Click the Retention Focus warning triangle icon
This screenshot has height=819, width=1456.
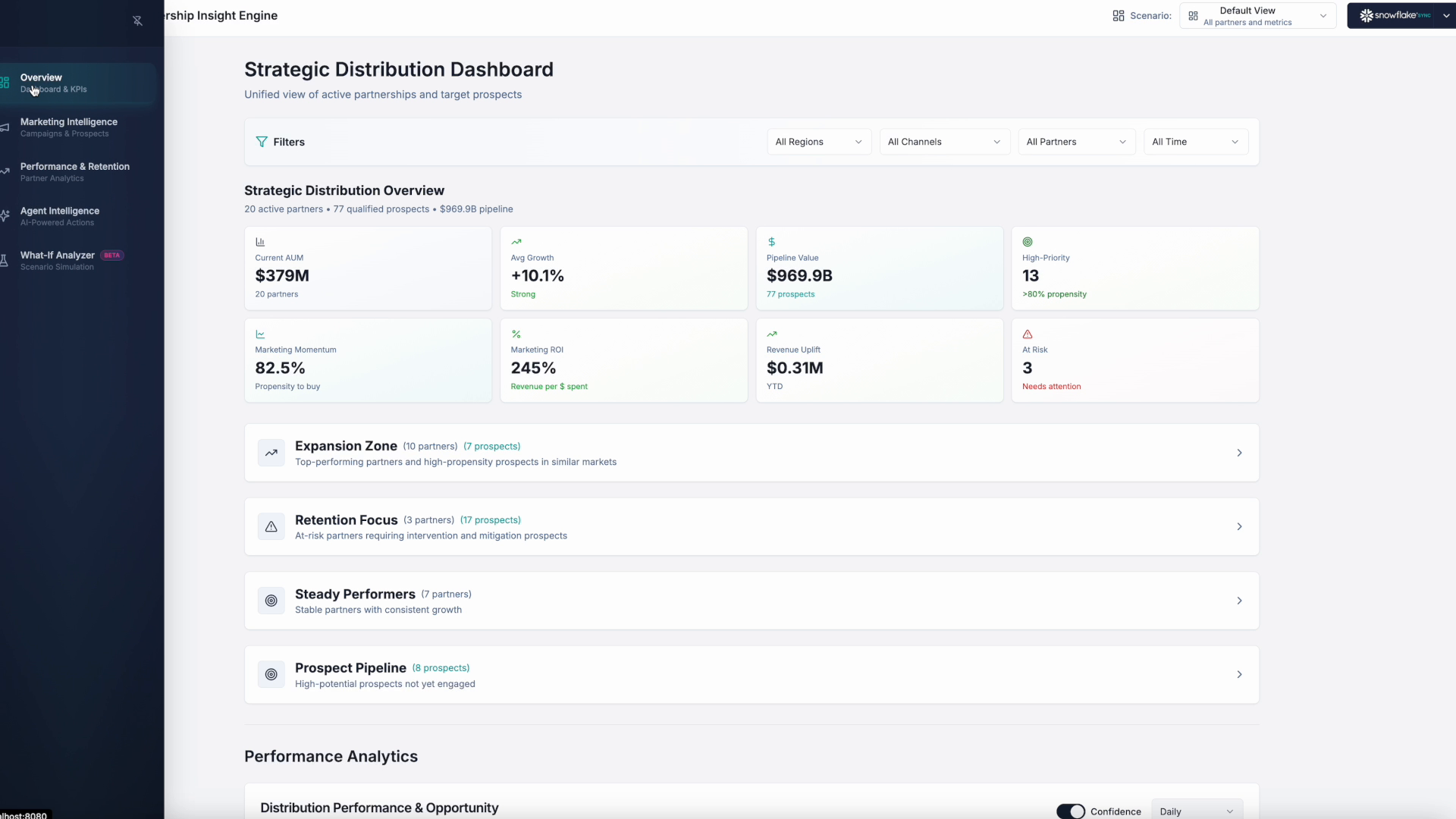(x=271, y=527)
